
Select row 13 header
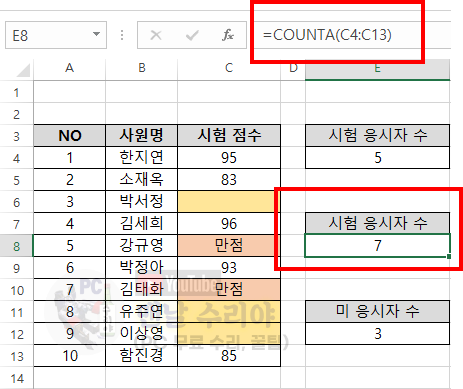[17, 356]
